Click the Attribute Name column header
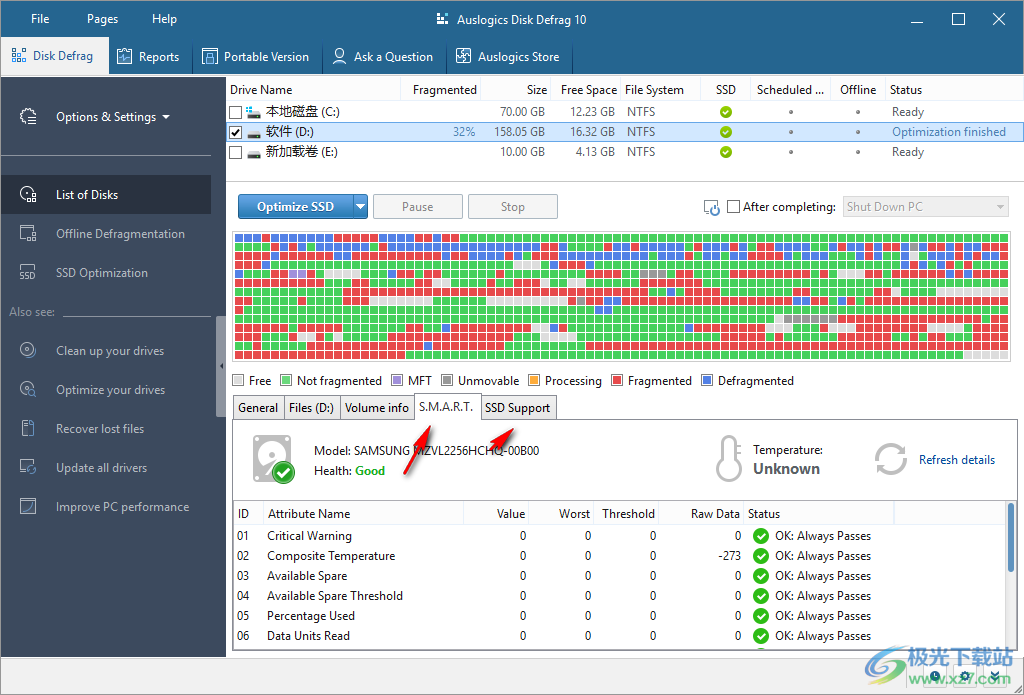Image resolution: width=1024 pixels, height=695 pixels. tap(363, 513)
